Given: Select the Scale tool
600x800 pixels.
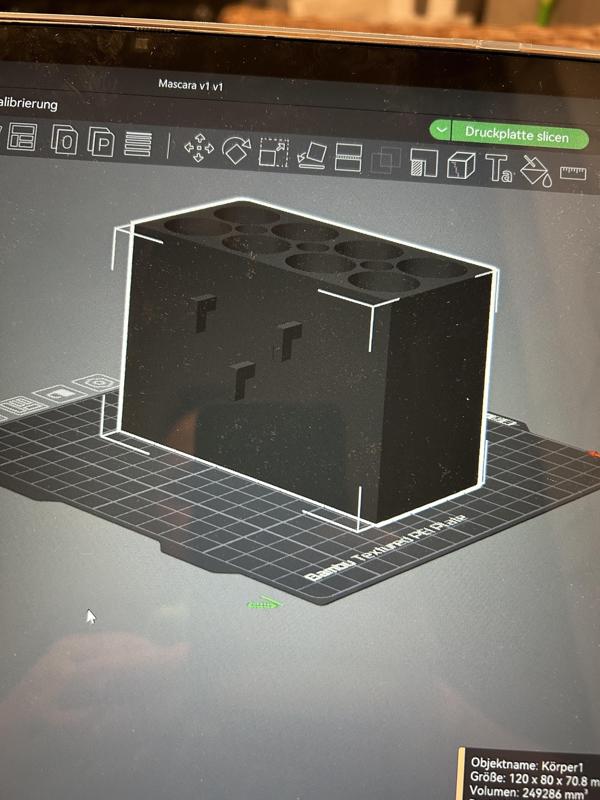Looking at the screenshot, I should pyautogui.click(x=273, y=152).
